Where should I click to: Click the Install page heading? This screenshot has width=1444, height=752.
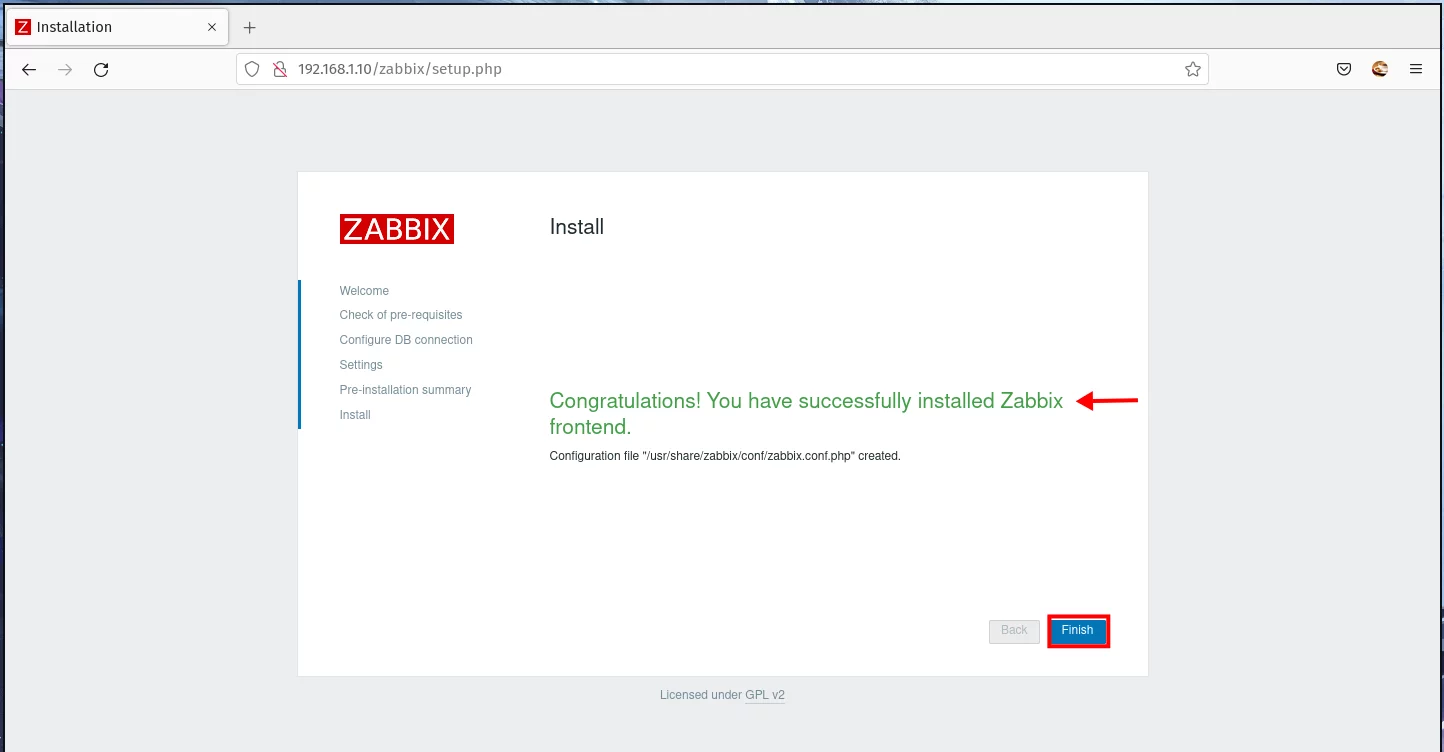tap(577, 227)
